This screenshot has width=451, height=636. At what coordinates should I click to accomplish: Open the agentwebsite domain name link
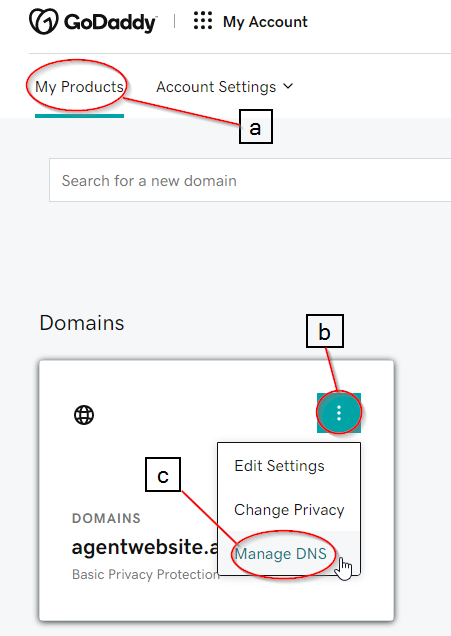click(145, 547)
